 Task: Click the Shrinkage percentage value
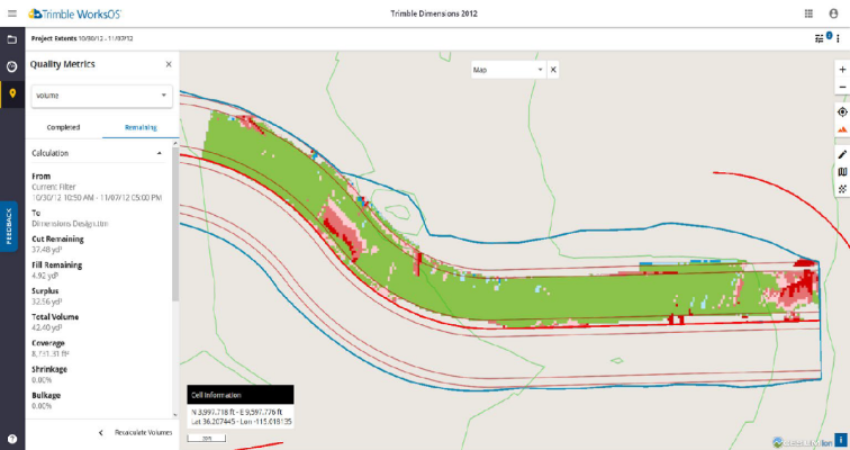42,380
